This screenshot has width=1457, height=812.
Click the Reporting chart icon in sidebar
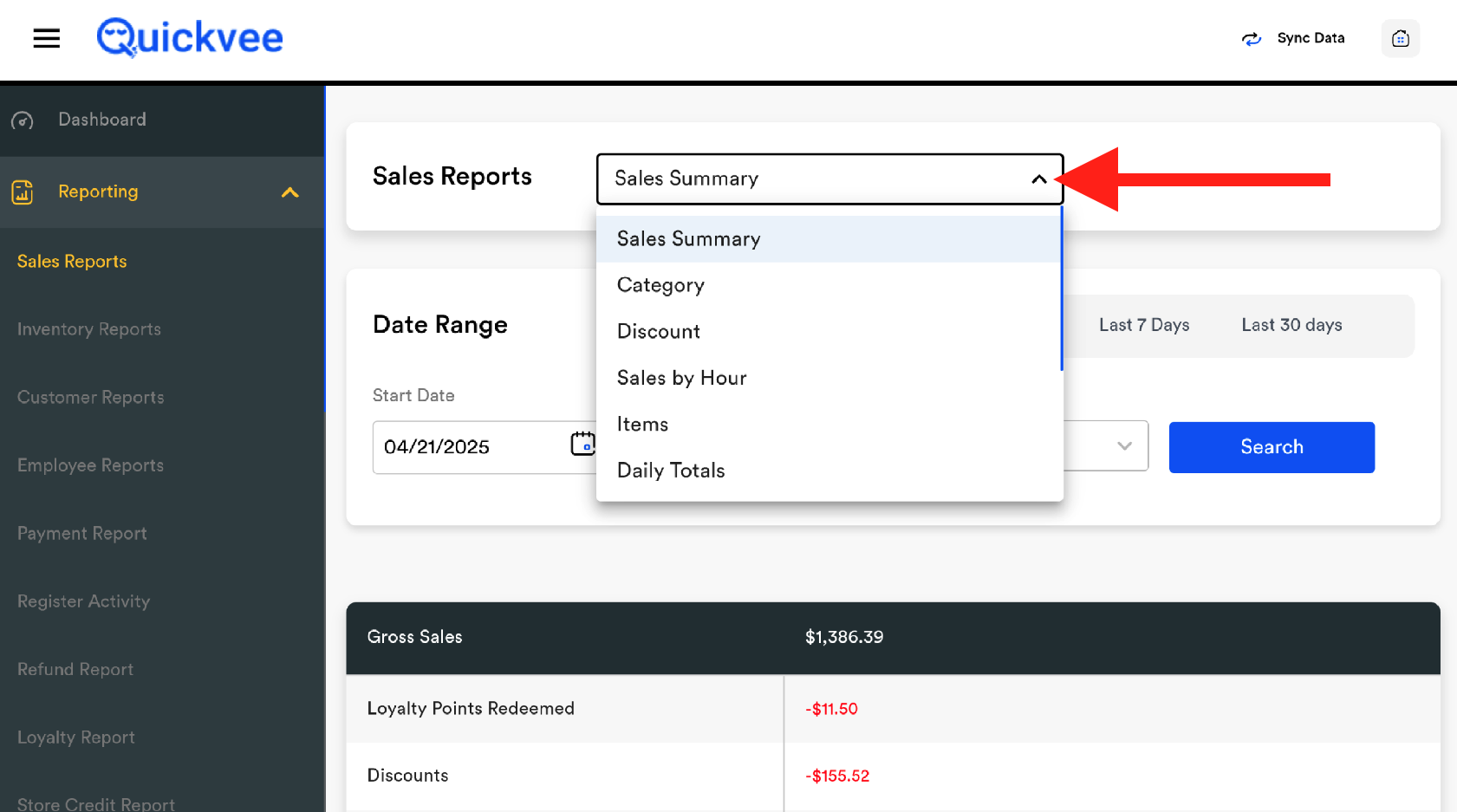pos(23,192)
